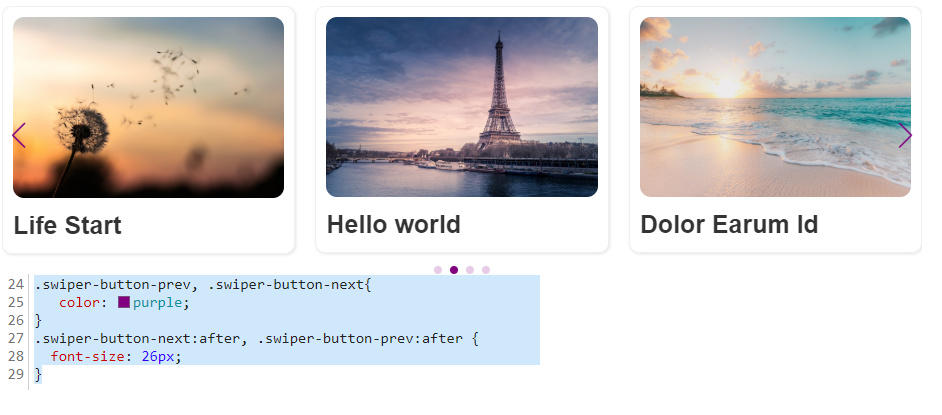Open the dandelion sunset image

pyautogui.click(x=148, y=107)
